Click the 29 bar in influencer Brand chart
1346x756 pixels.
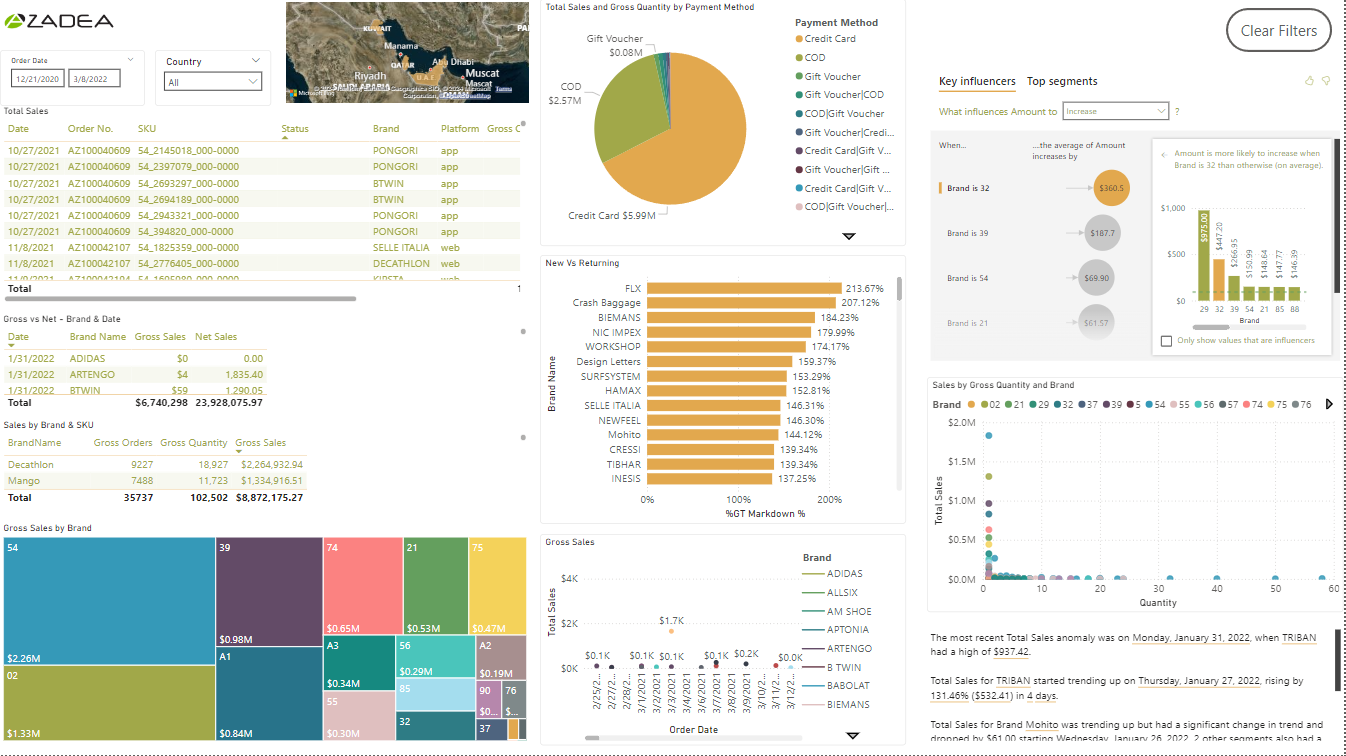coord(1204,255)
